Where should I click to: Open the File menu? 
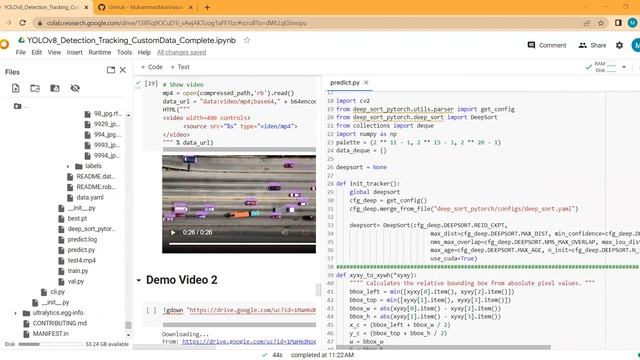point(20,52)
